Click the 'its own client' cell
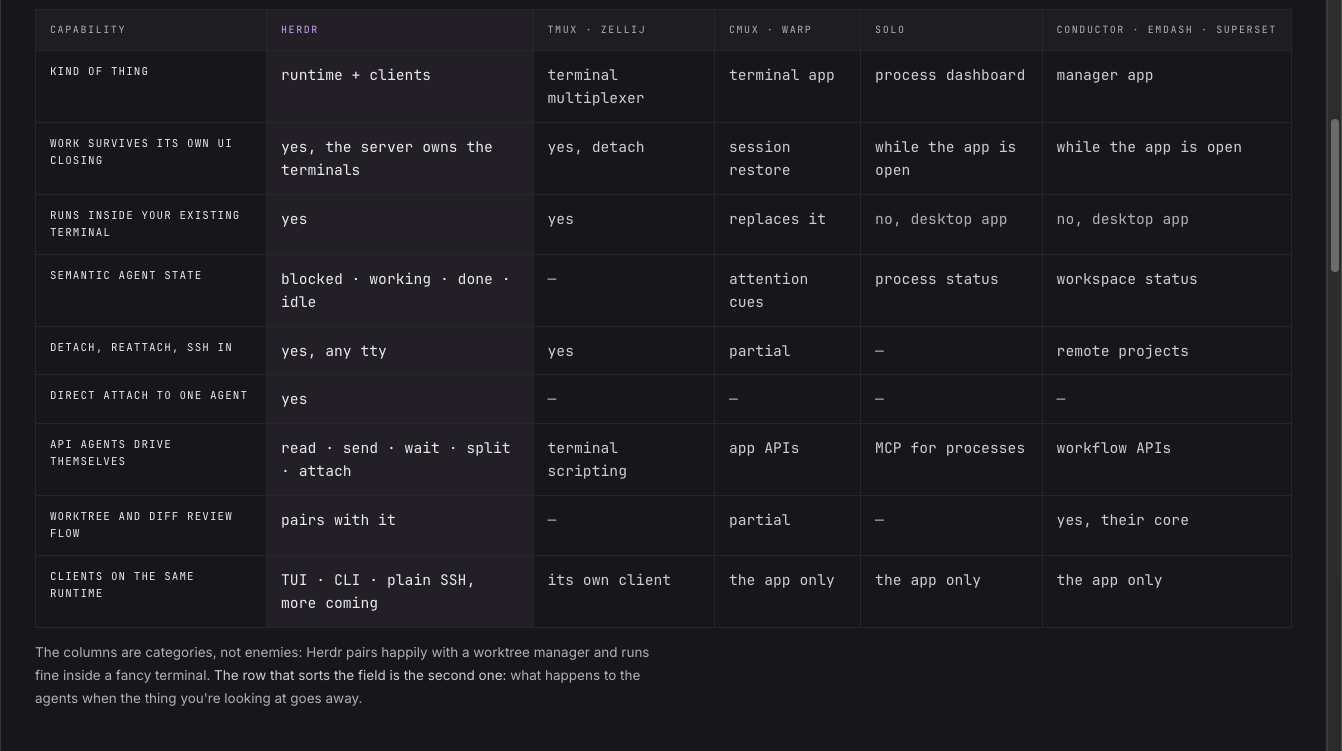 623,592
